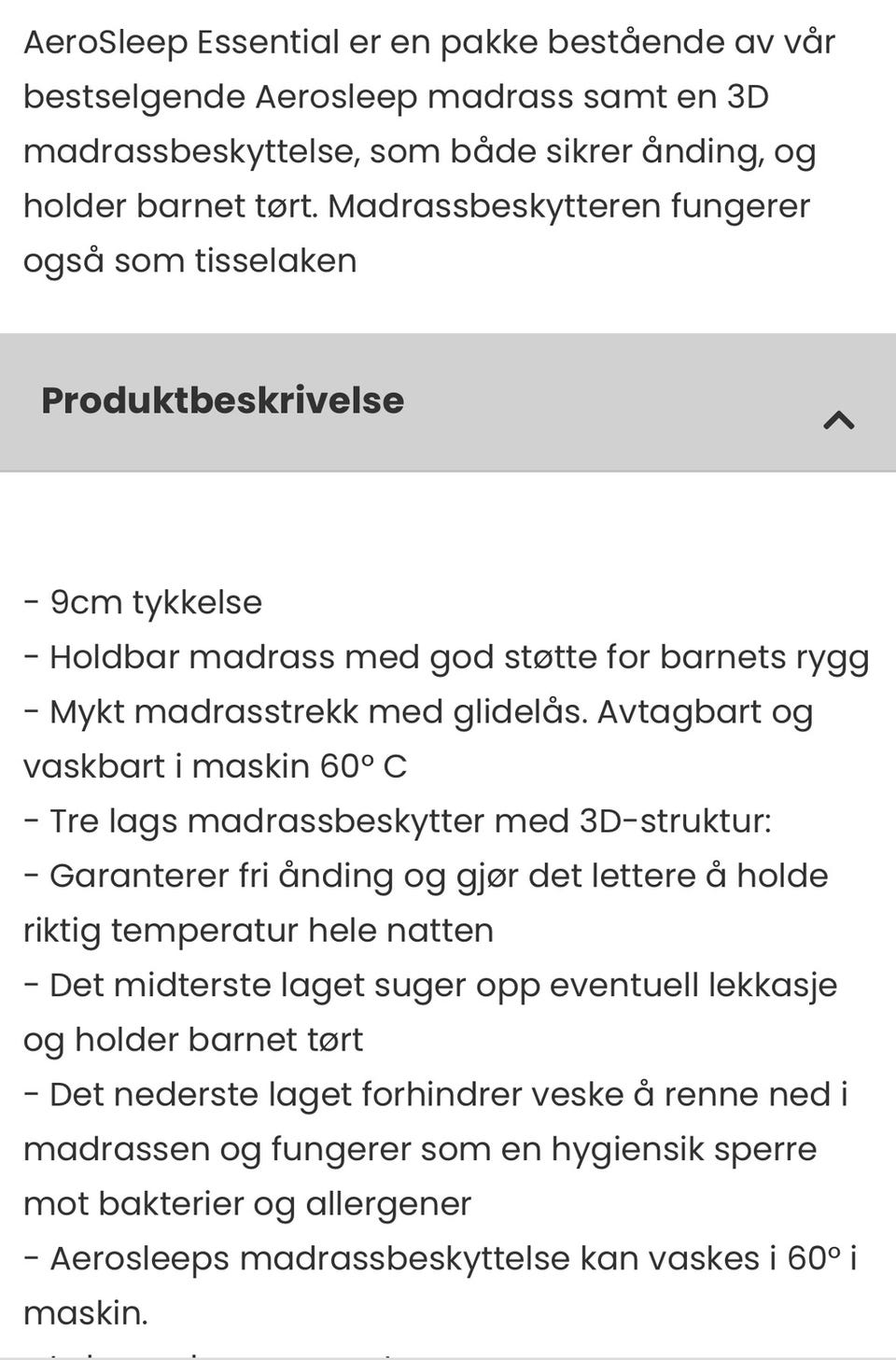Select 'Tre lags madrassbeskytter med 3D-struktur' line
896x1360 pixels.
coord(398,821)
